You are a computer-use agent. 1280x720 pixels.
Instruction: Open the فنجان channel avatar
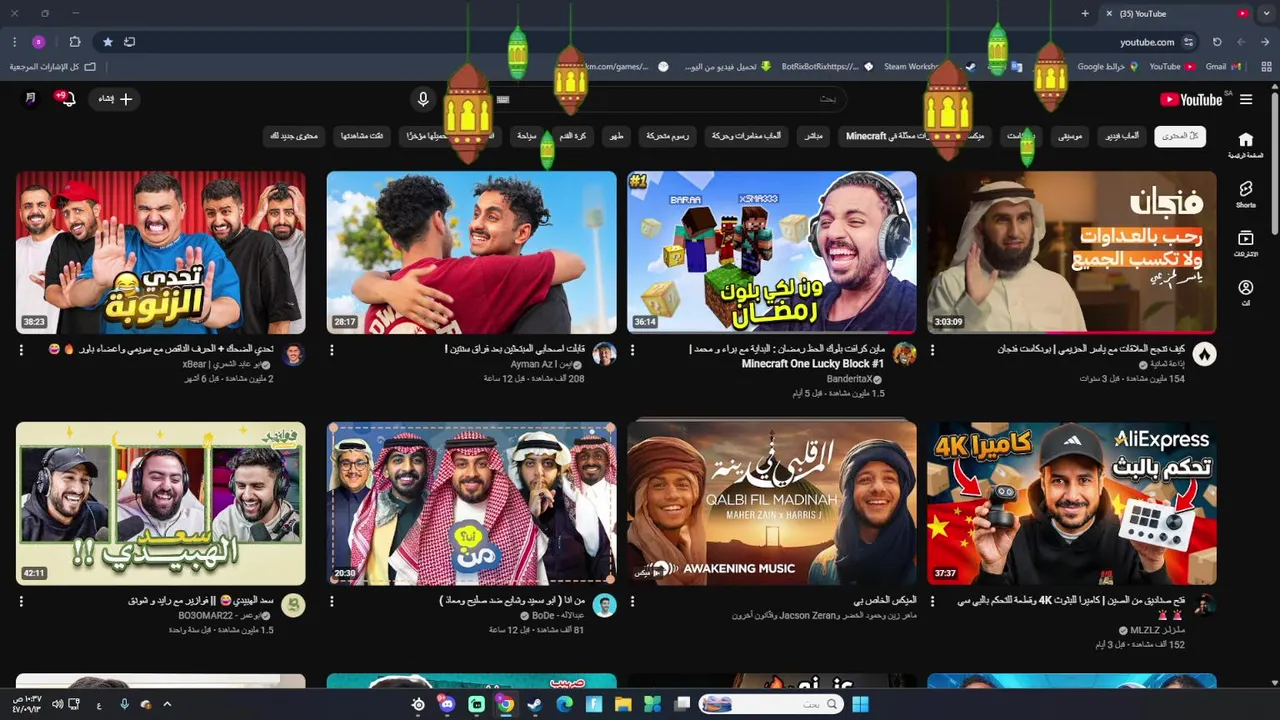point(1204,354)
